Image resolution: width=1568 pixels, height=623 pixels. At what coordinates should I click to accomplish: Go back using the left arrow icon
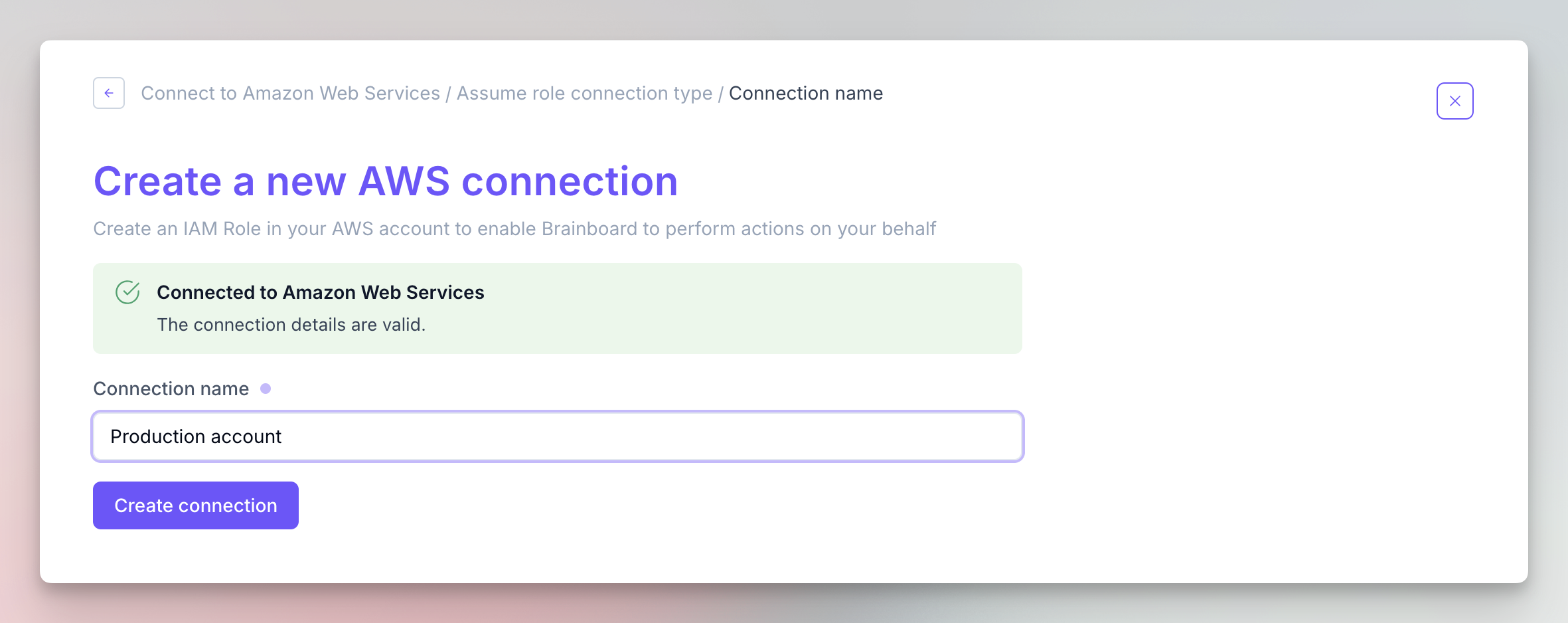109,93
